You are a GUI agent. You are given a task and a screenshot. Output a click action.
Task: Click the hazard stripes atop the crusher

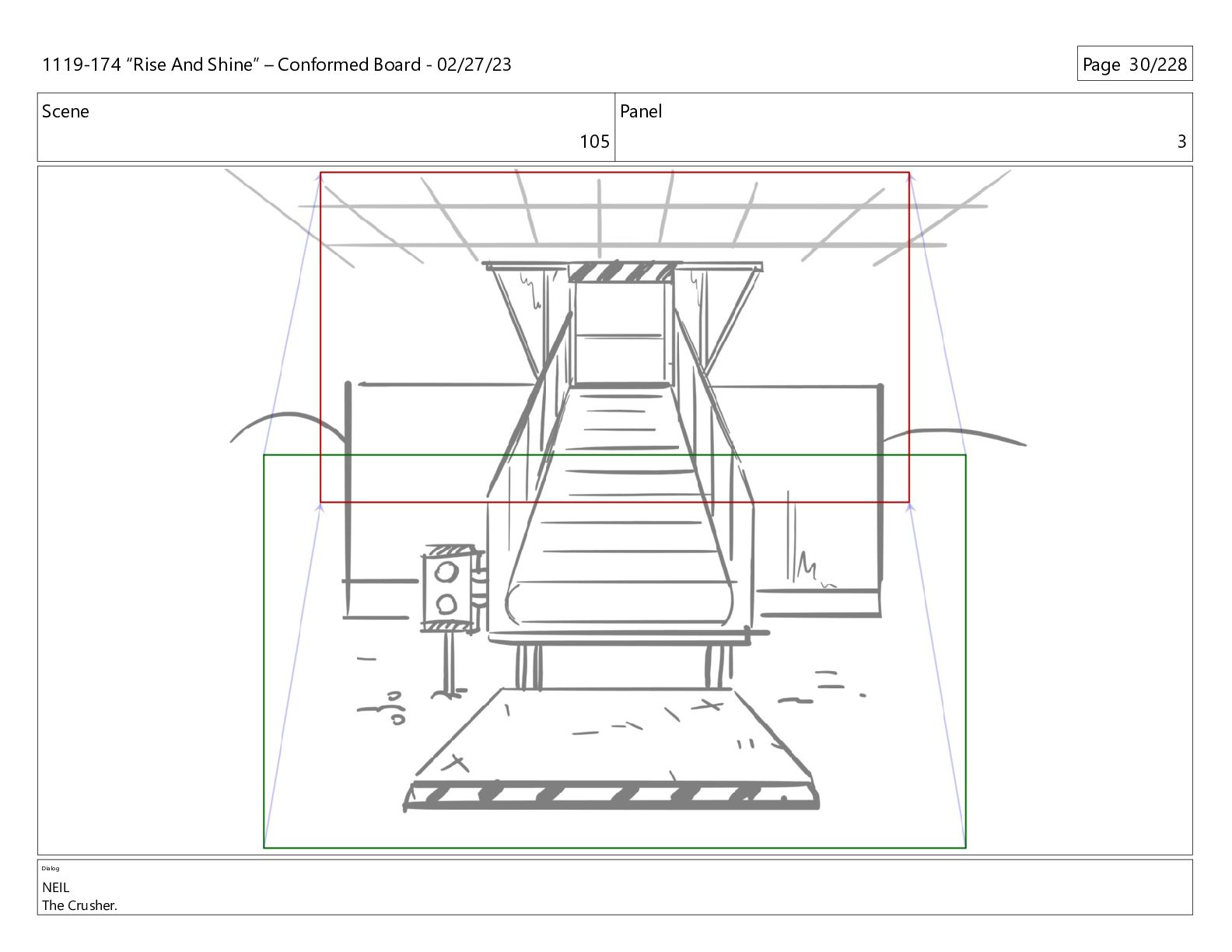coord(621,271)
